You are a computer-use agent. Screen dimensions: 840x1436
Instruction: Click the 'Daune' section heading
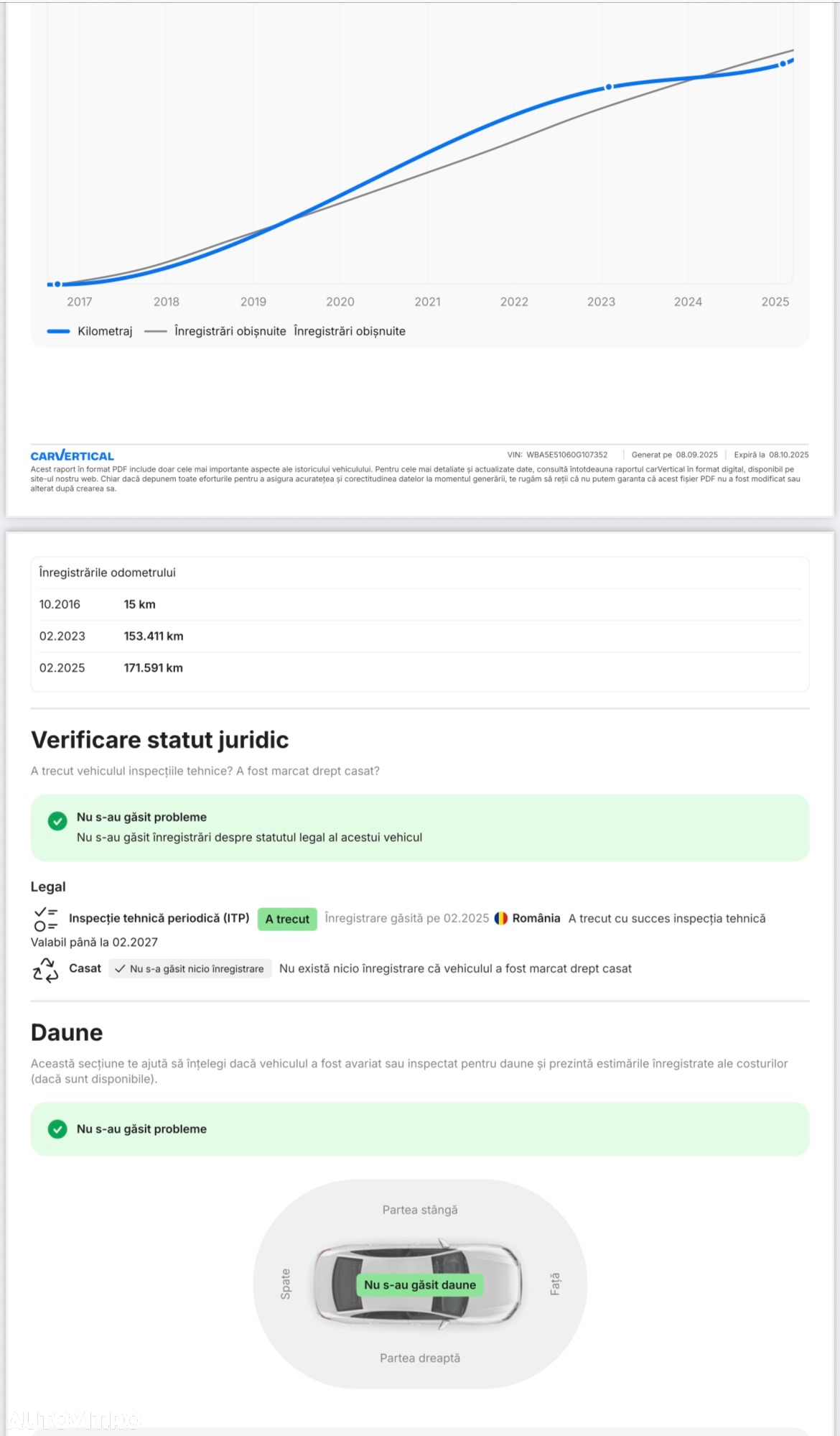click(x=67, y=1032)
